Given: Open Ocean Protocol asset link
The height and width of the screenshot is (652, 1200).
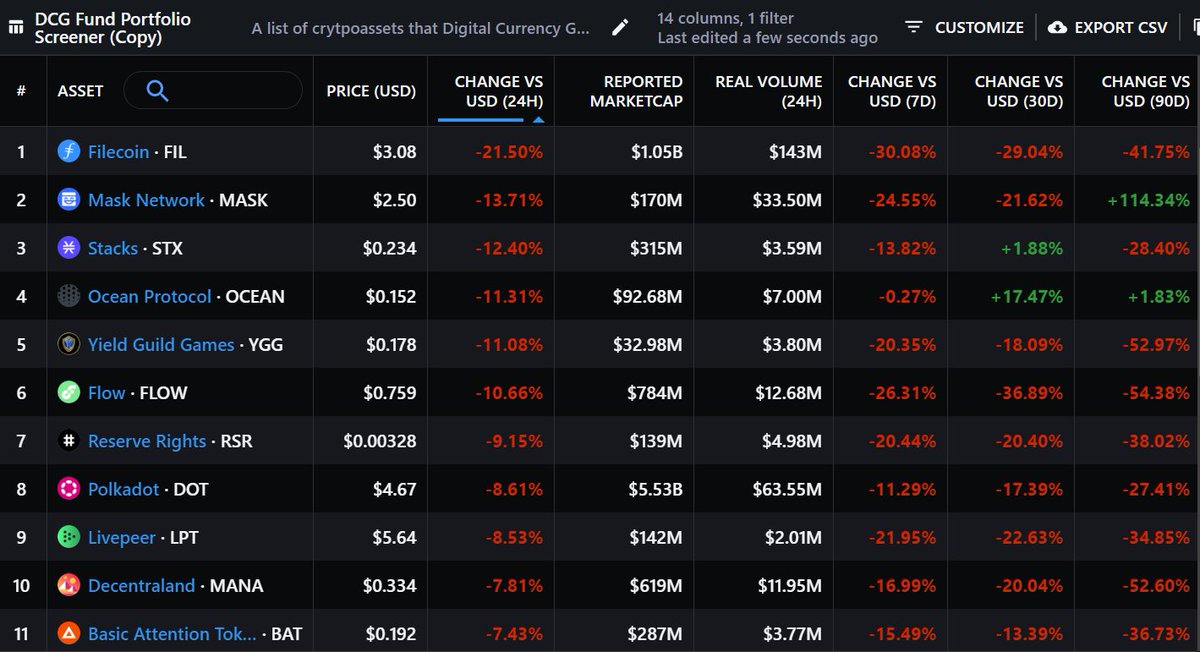Looking at the screenshot, I should (x=150, y=296).
